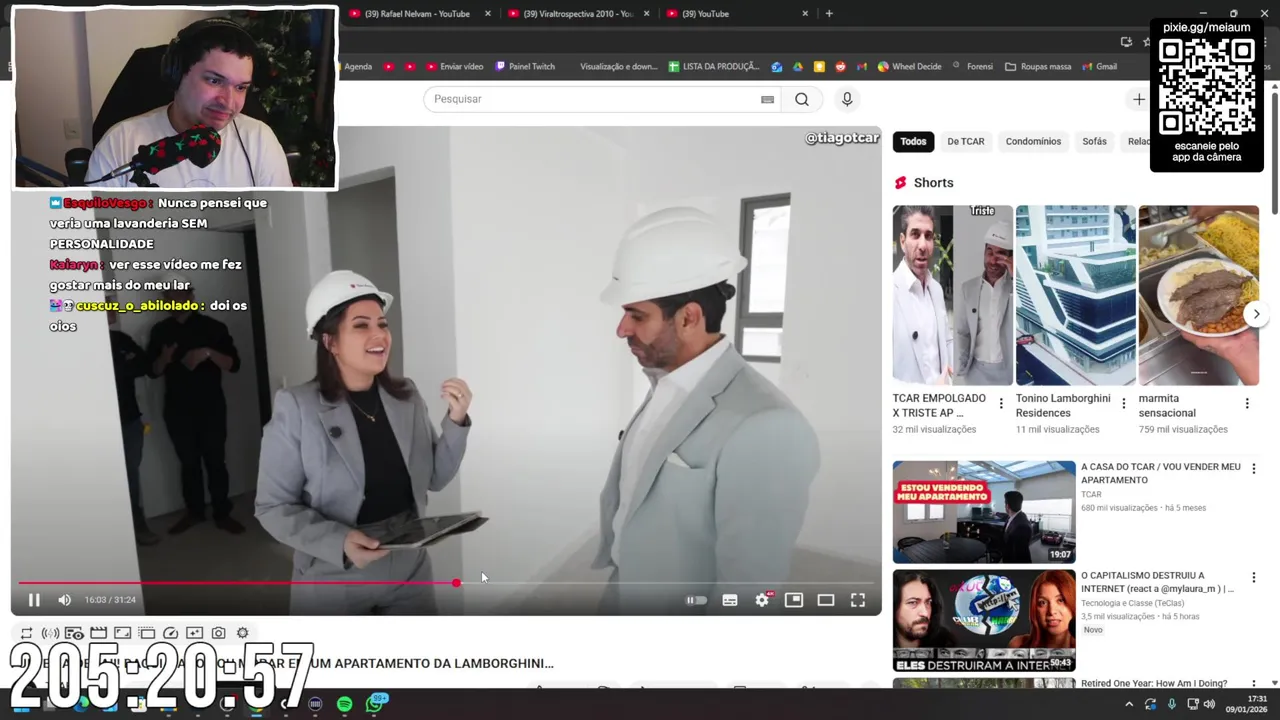Enable miniplayer mode
This screenshot has width=1280, height=720.
click(794, 600)
